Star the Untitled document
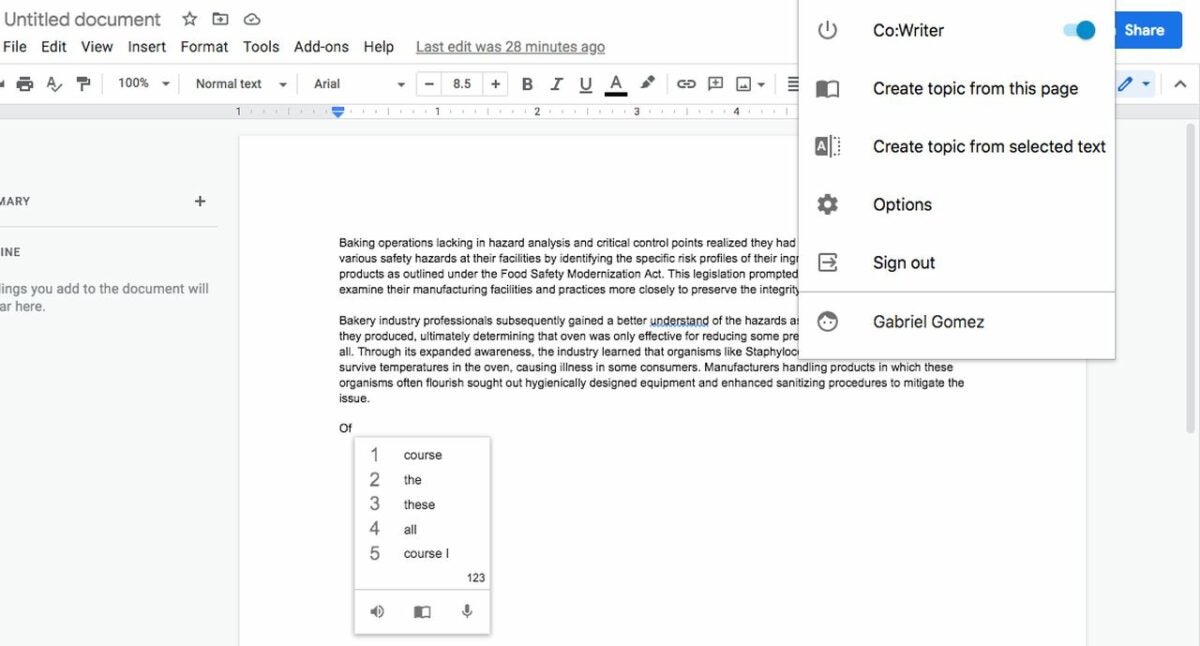This screenshot has width=1200, height=646. [x=189, y=19]
